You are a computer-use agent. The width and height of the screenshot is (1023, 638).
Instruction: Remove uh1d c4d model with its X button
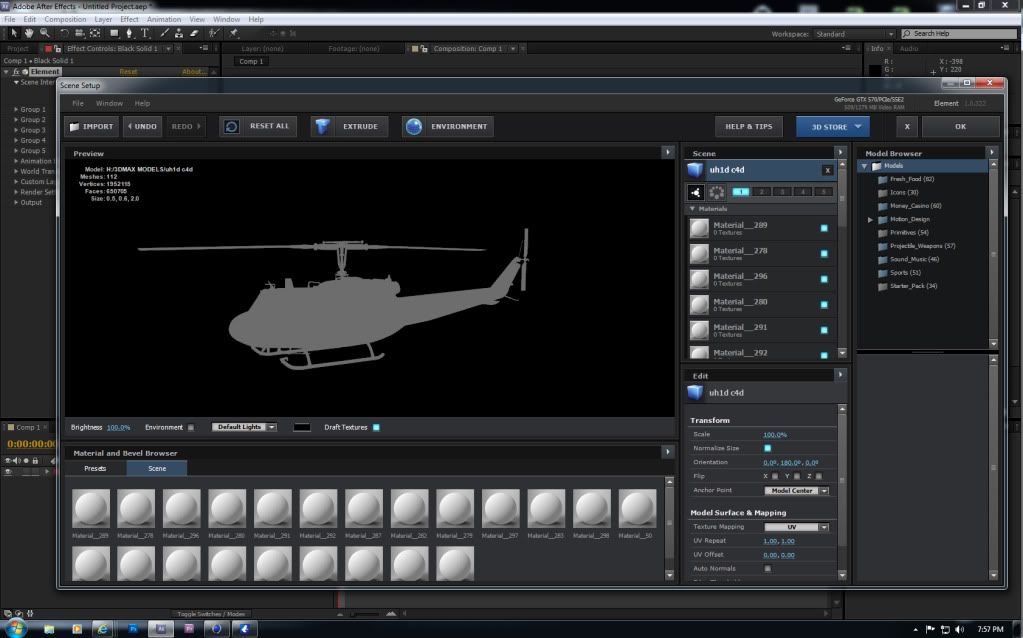827,171
